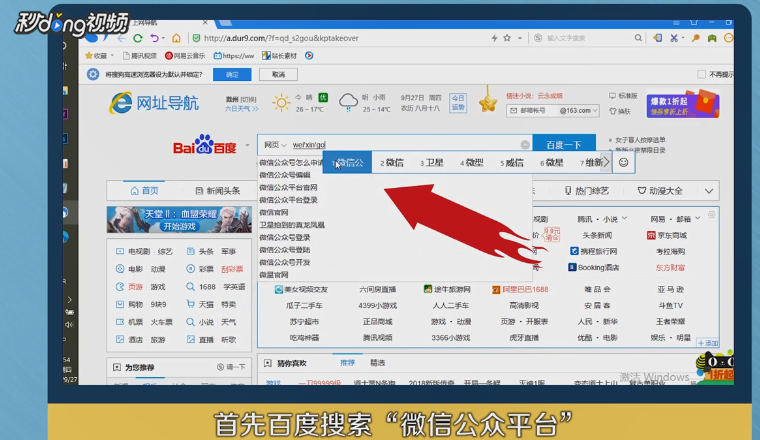Show next page of IME candidates
This screenshot has width=760, height=440.
[x=606, y=162]
